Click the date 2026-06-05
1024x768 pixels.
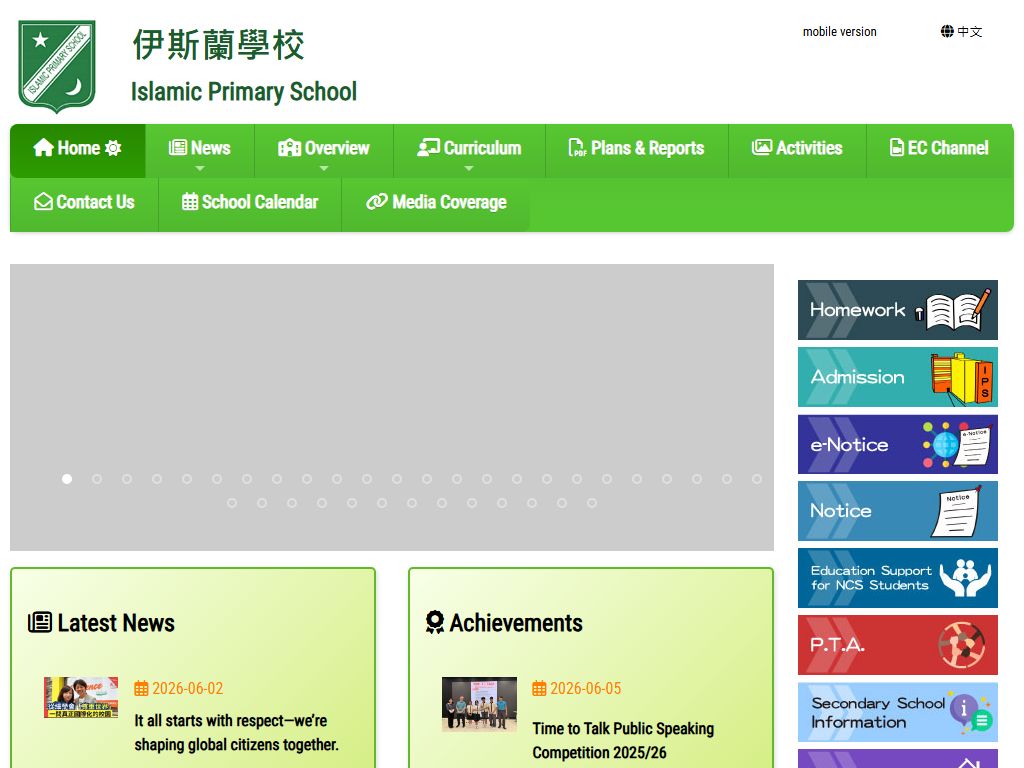coord(586,688)
